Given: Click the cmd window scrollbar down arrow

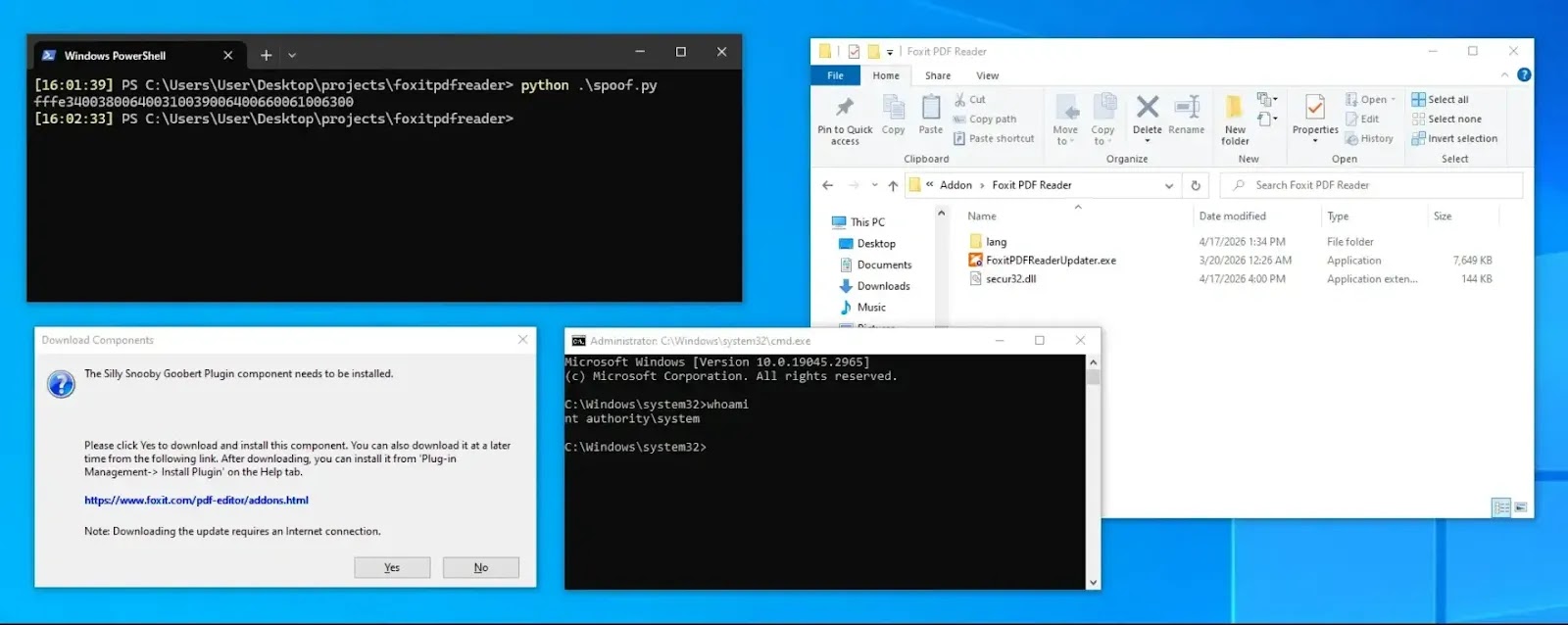Looking at the screenshot, I should (1093, 582).
